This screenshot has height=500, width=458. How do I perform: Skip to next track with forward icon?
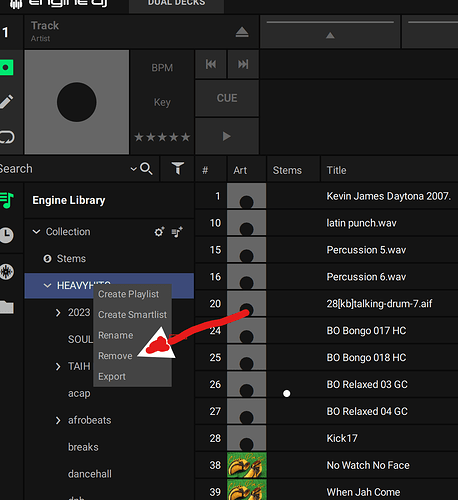click(x=243, y=64)
